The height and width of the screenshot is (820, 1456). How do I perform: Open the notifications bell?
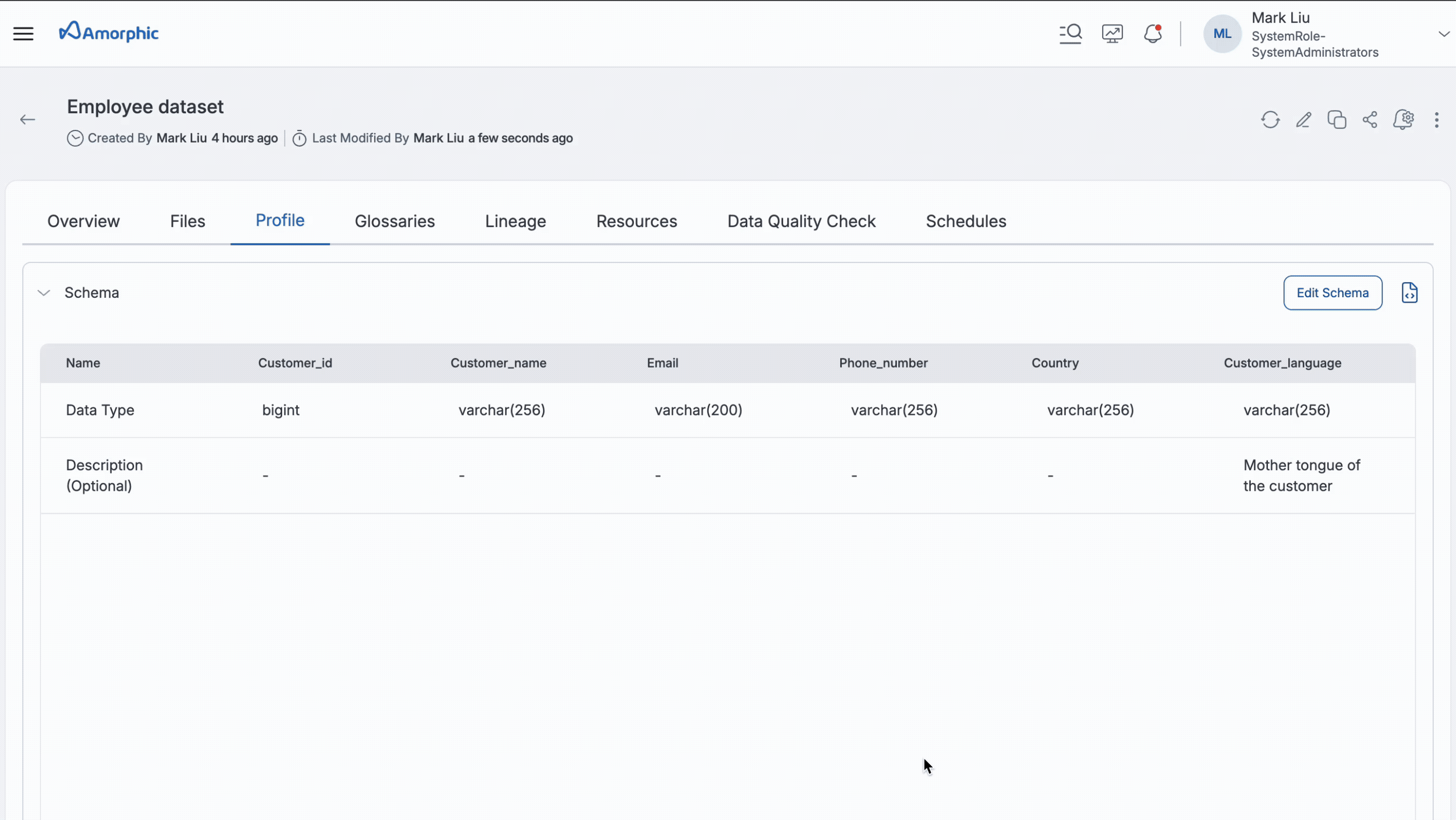(x=1153, y=33)
